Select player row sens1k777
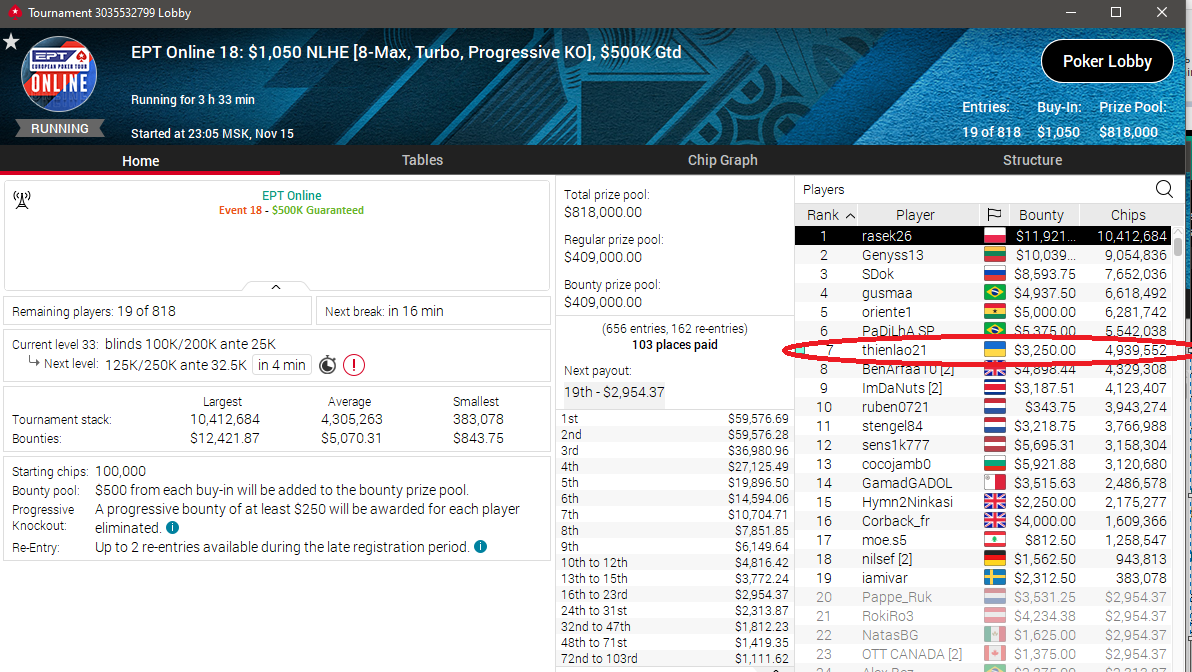The image size is (1192, 672). 983,445
